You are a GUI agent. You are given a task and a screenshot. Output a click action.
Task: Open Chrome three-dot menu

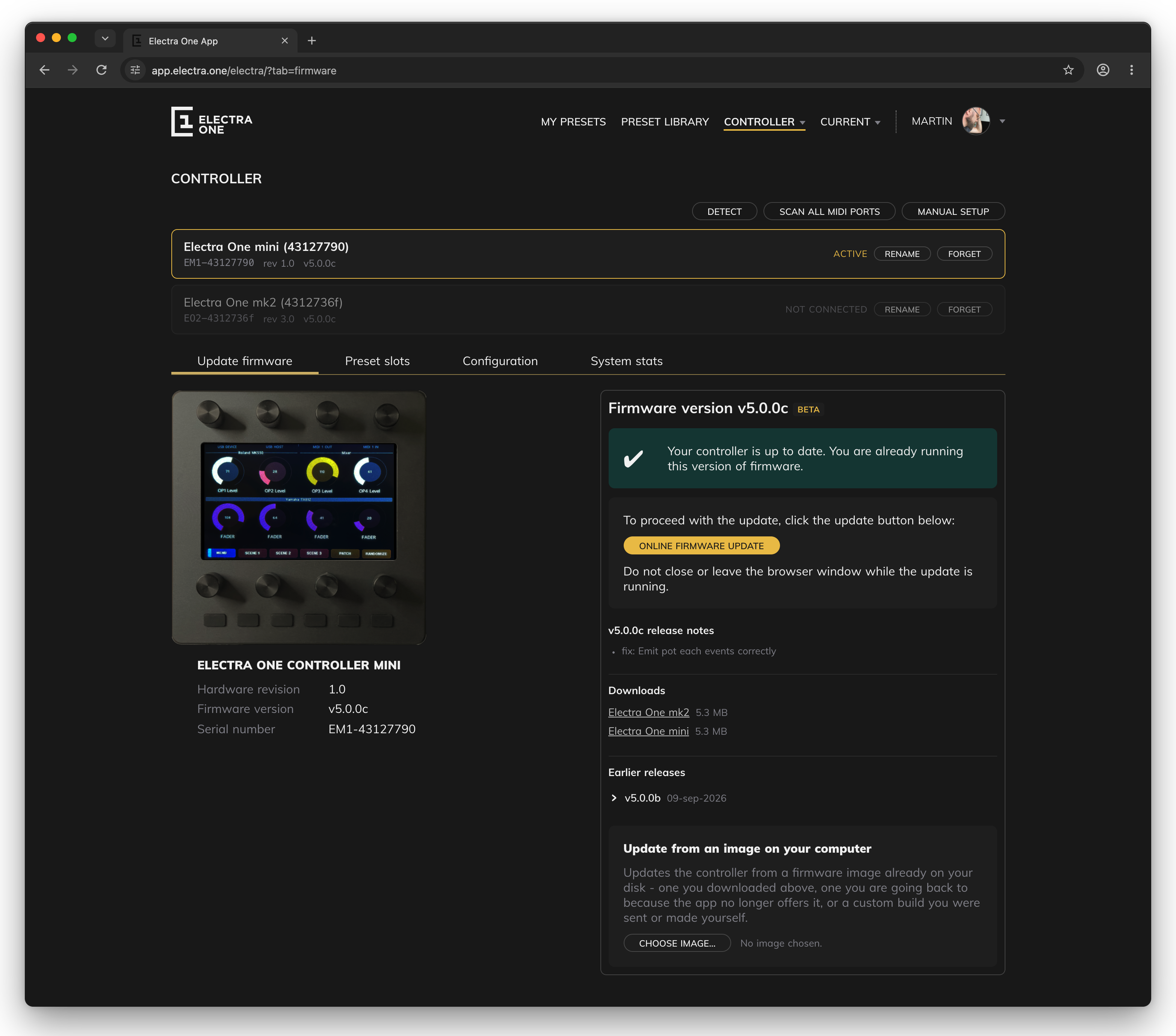pos(1132,70)
